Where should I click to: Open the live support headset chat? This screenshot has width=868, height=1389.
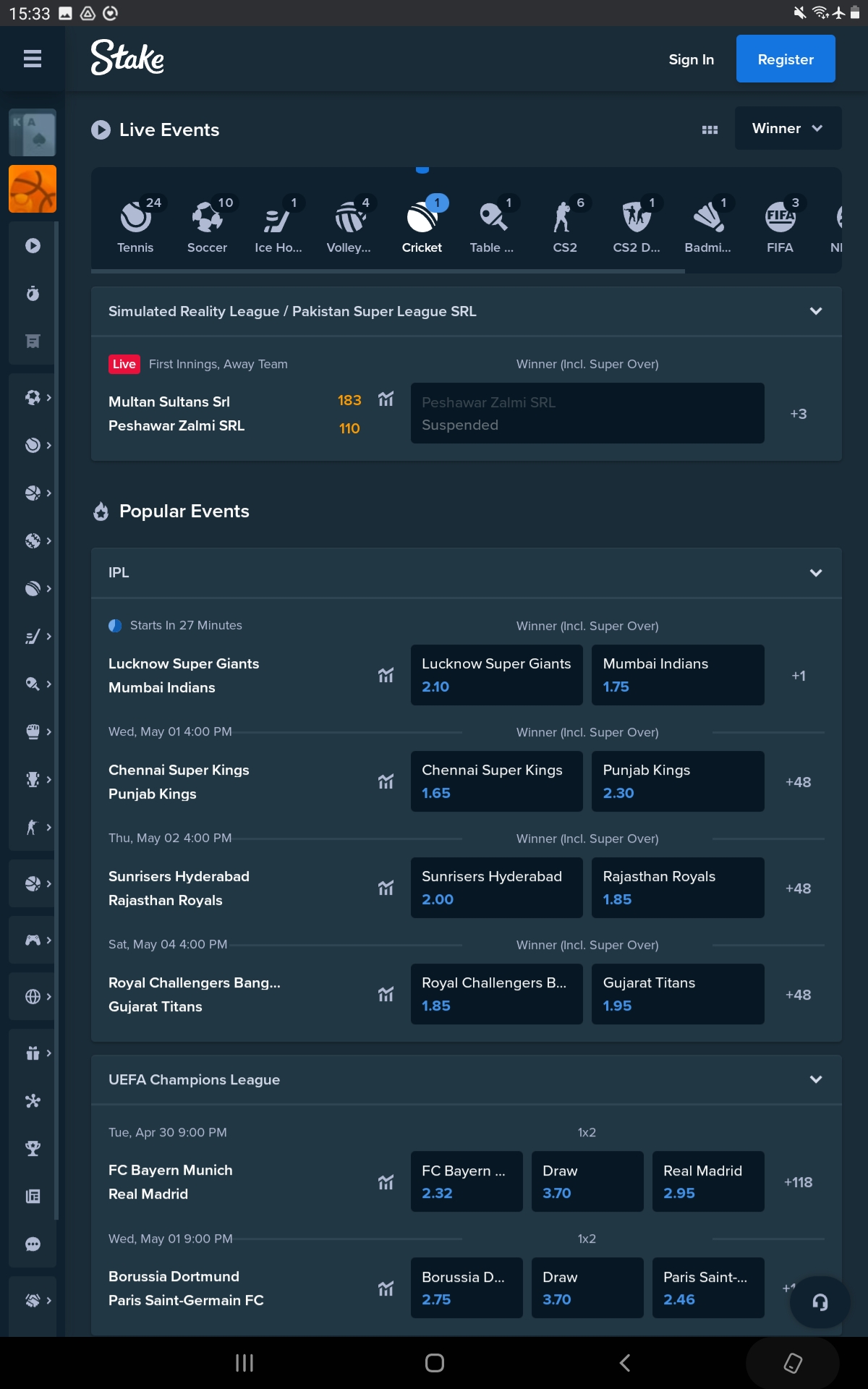(820, 1302)
